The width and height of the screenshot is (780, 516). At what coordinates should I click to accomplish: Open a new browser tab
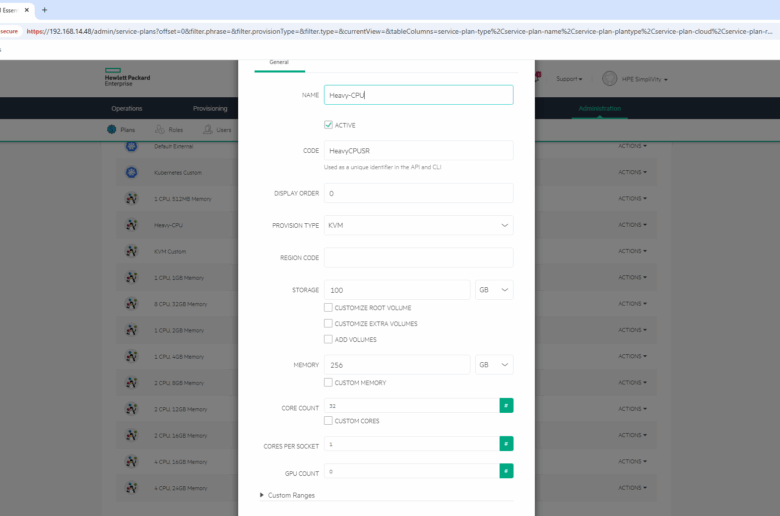(x=44, y=10)
